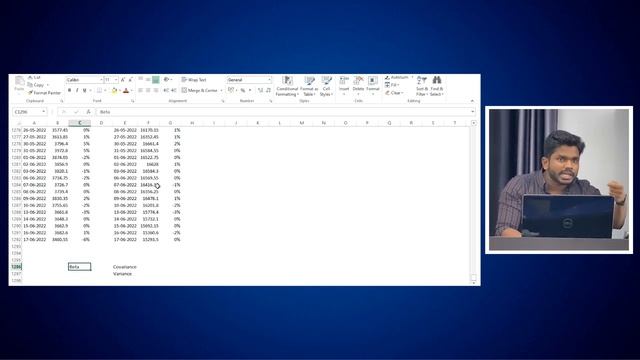
Task: Click the Align Right icon
Action: (x=156, y=90)
